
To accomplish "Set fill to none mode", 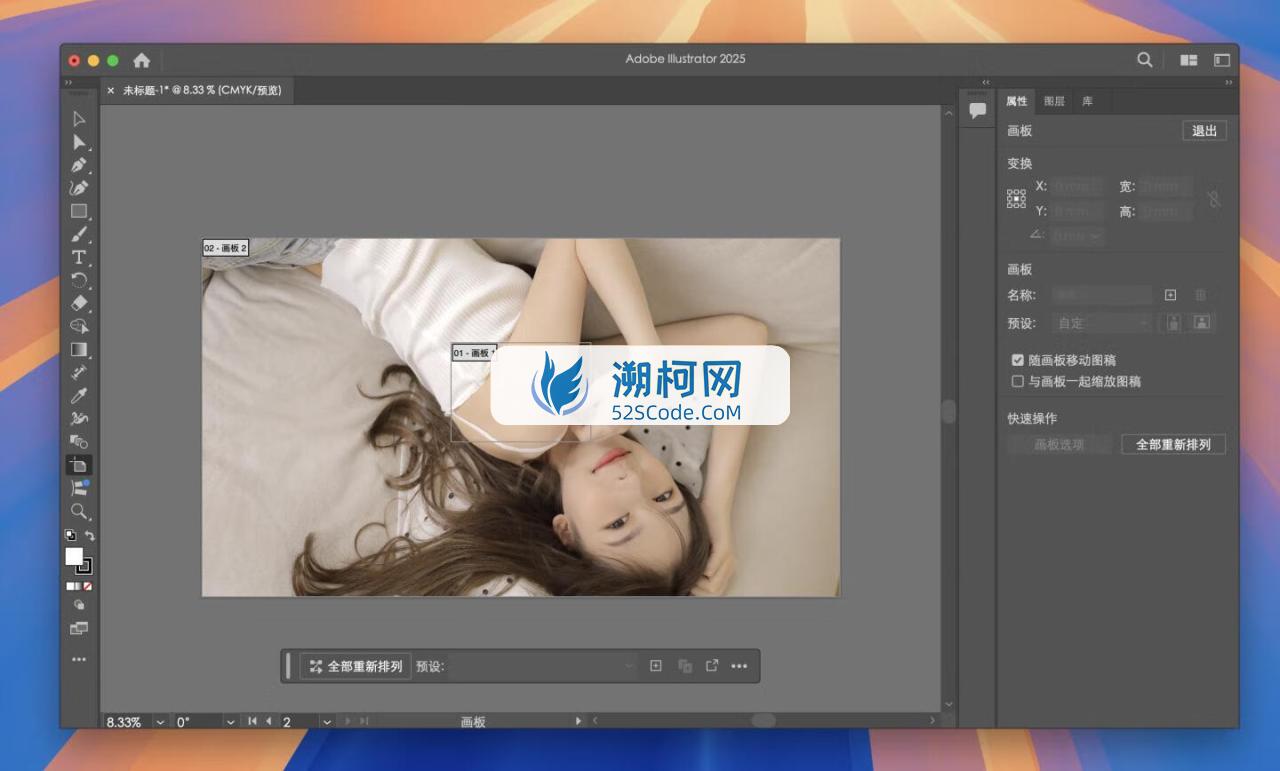I will click(88, 585).
